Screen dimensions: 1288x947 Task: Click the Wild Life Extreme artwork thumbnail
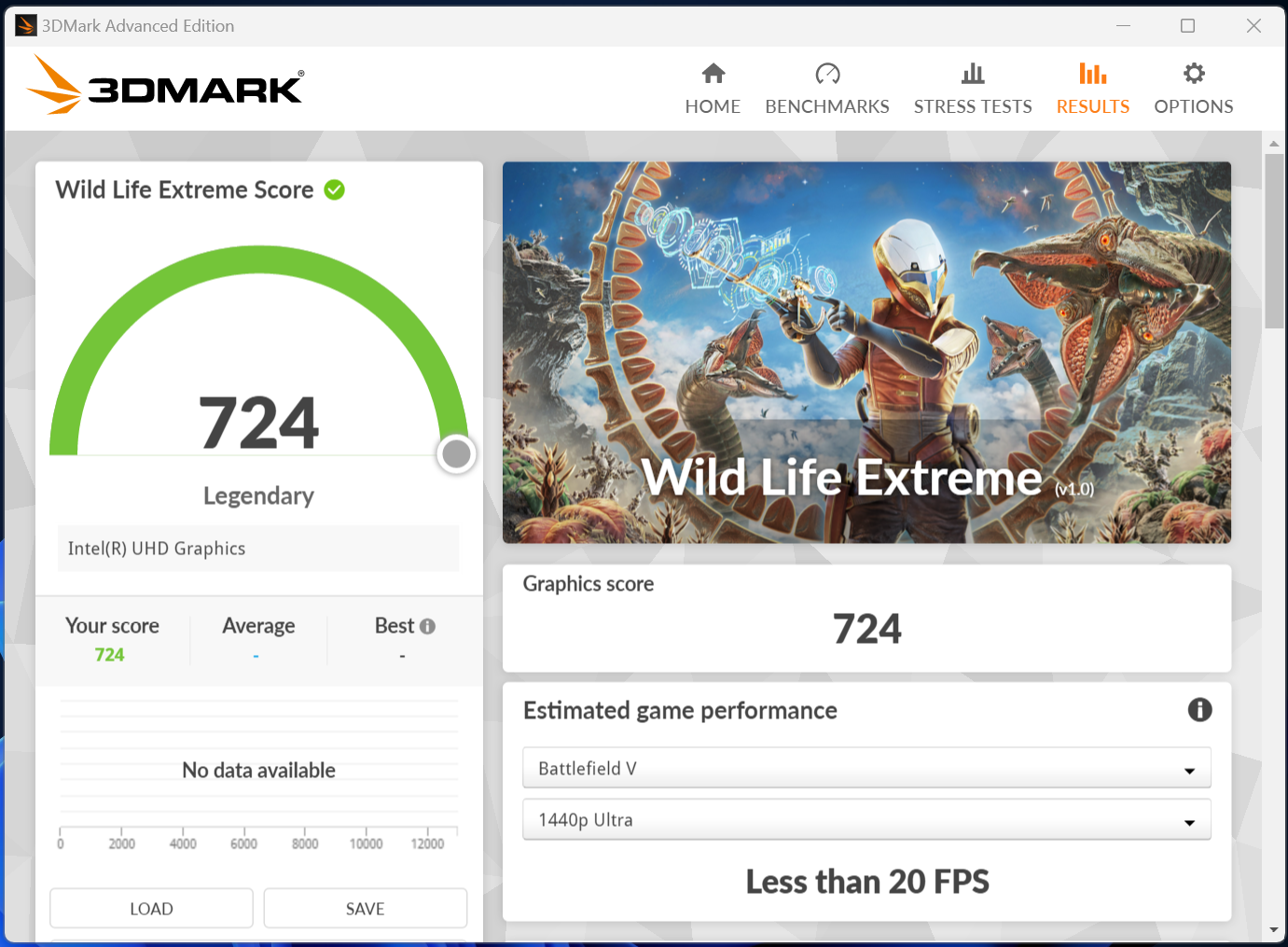pyautogui.click(x=866, y=353)
